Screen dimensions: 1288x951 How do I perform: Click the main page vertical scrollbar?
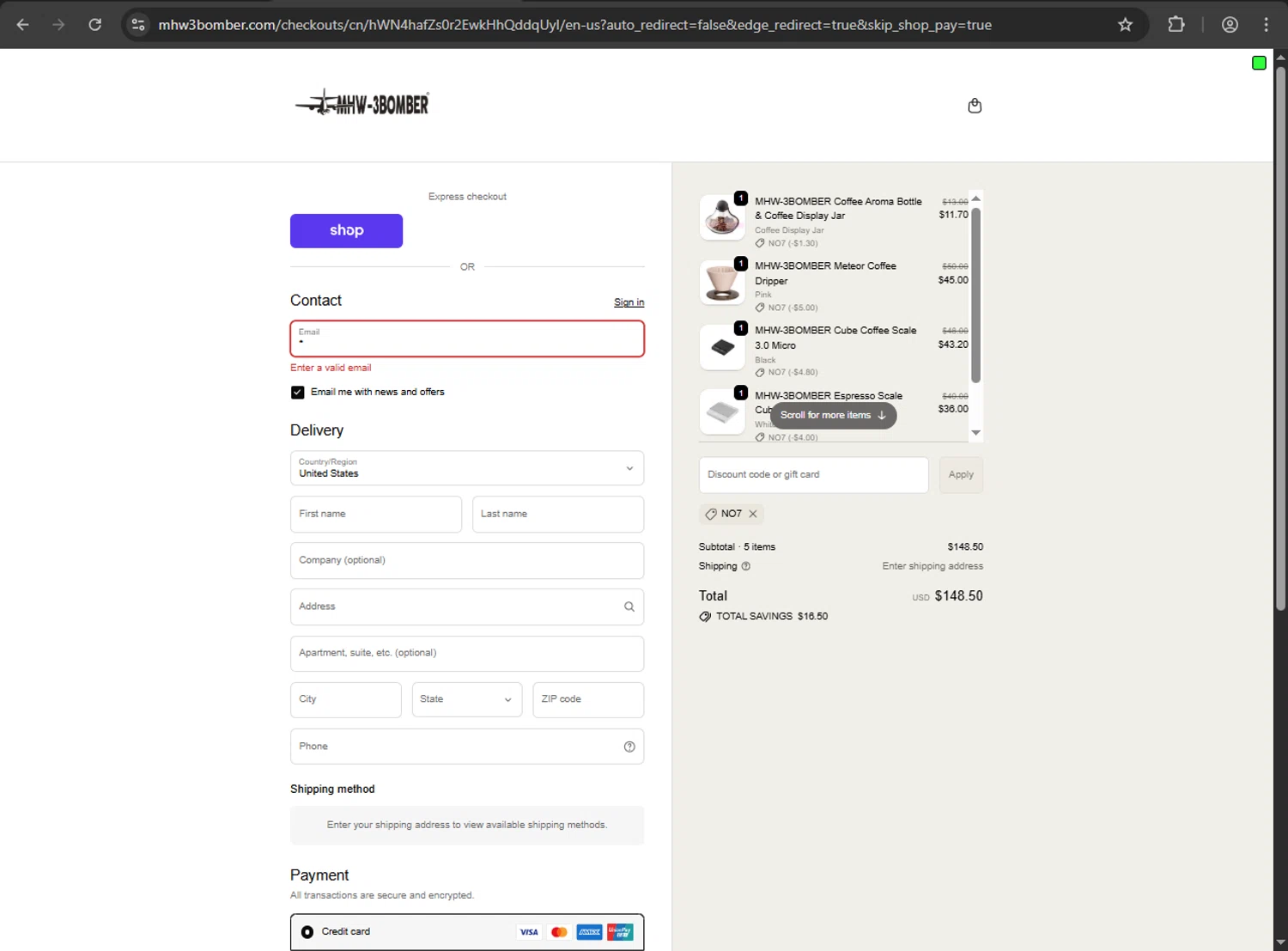(x=1280, y=339)
